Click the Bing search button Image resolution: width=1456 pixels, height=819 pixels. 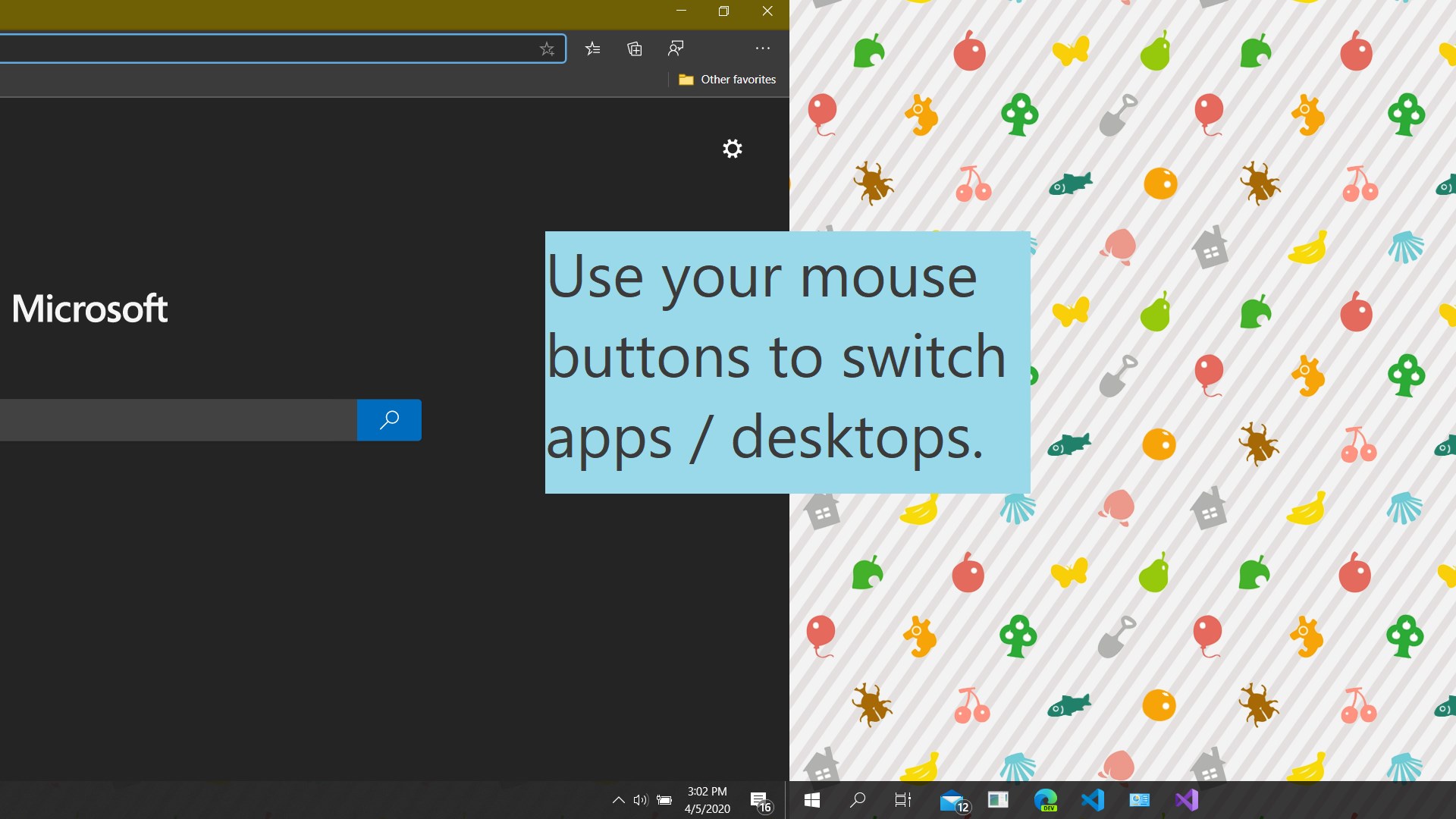(388, 419)
